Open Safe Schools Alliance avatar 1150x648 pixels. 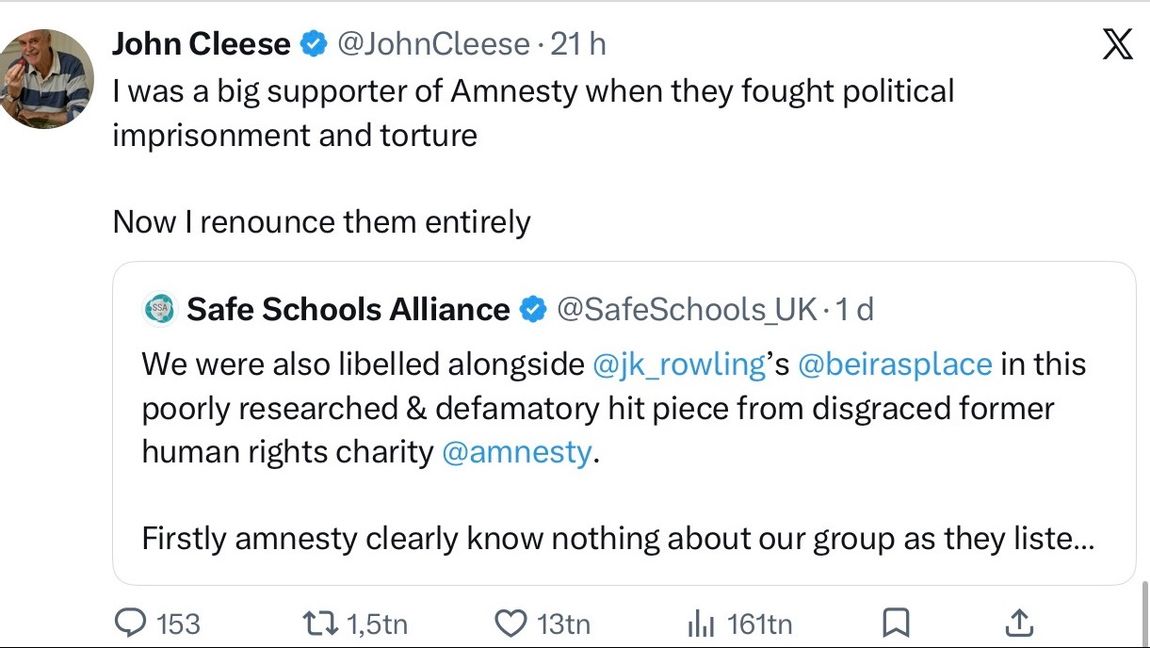[x=159, y=309]
